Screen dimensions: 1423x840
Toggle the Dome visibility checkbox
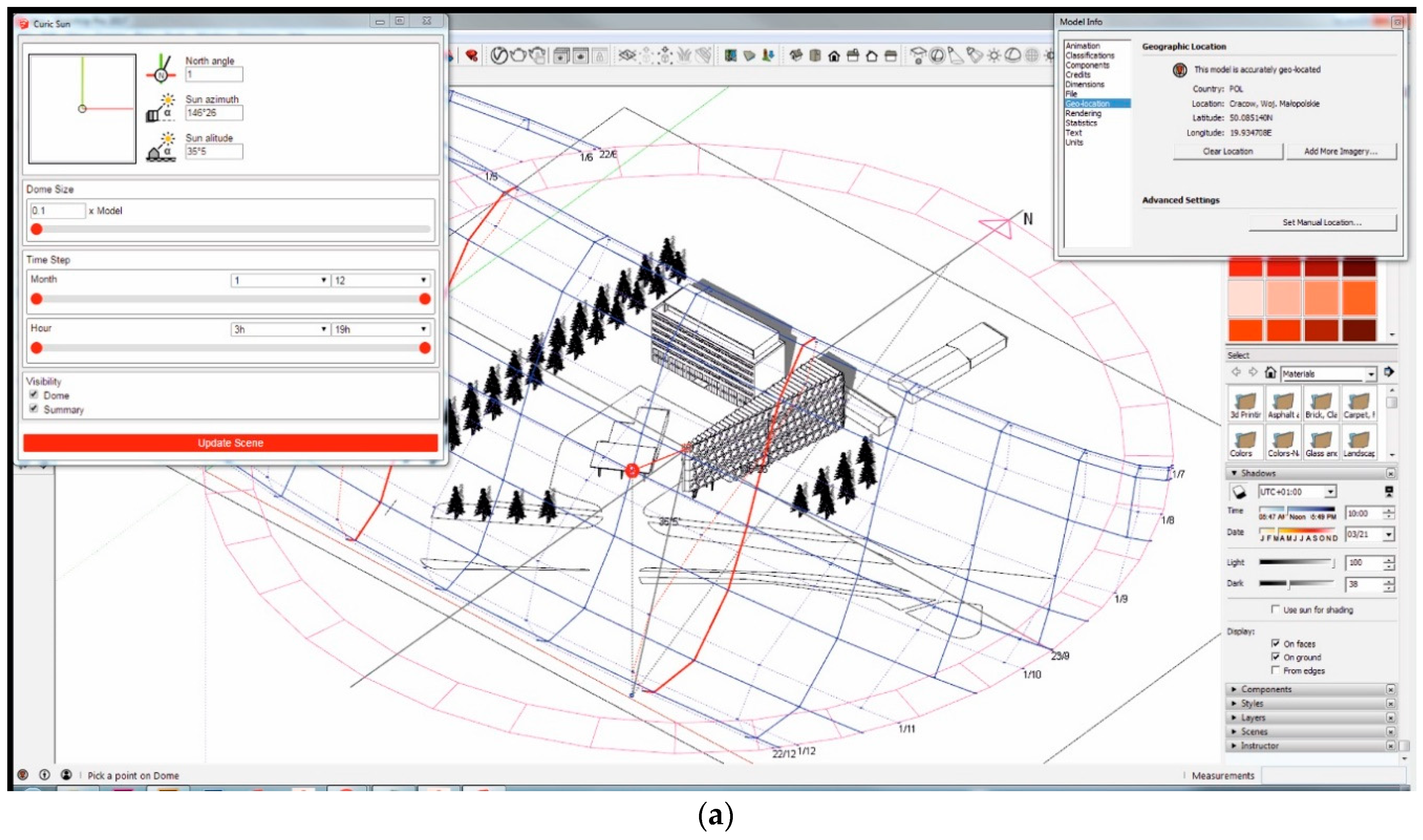[34, 395]
